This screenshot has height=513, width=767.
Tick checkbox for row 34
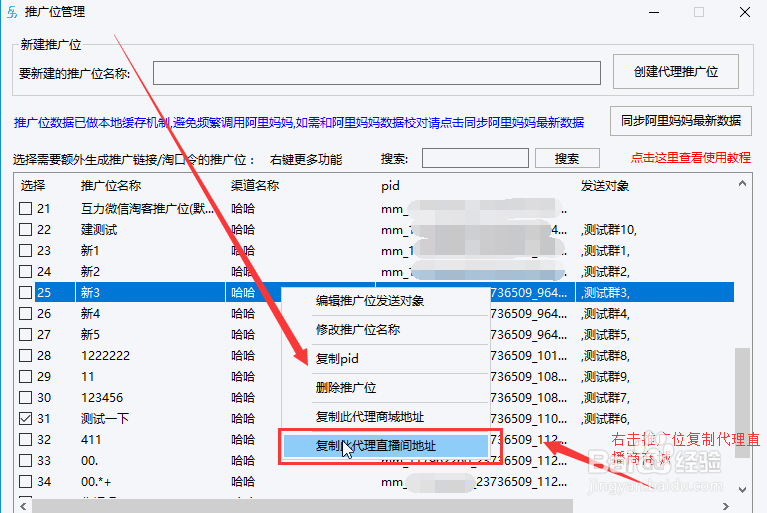25,482
